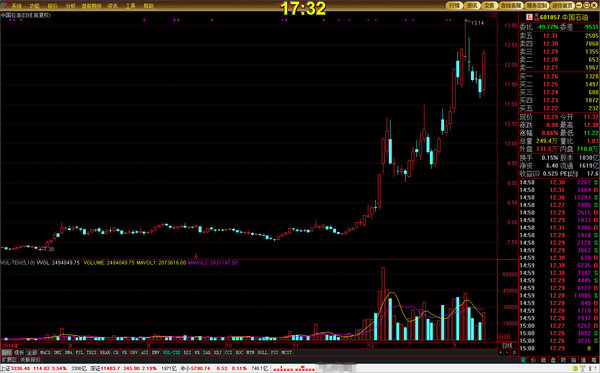Open the 日线 period selector
The width and height of the screenshot is (600, 373).
507,345
